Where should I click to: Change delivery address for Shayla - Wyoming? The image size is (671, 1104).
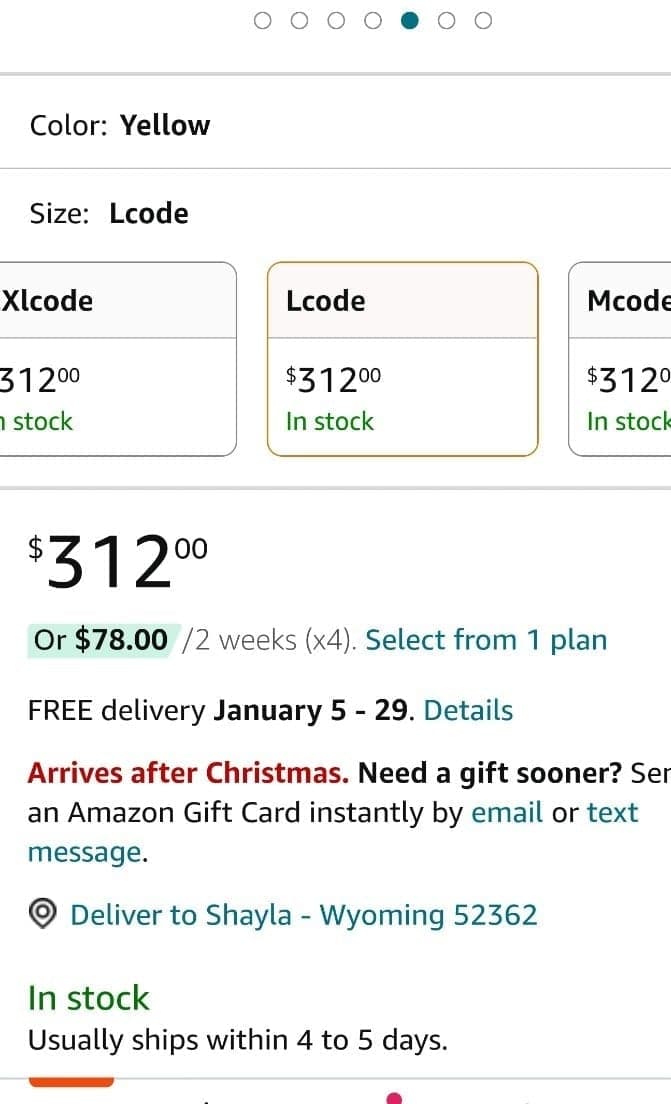(x=303, y=915)
